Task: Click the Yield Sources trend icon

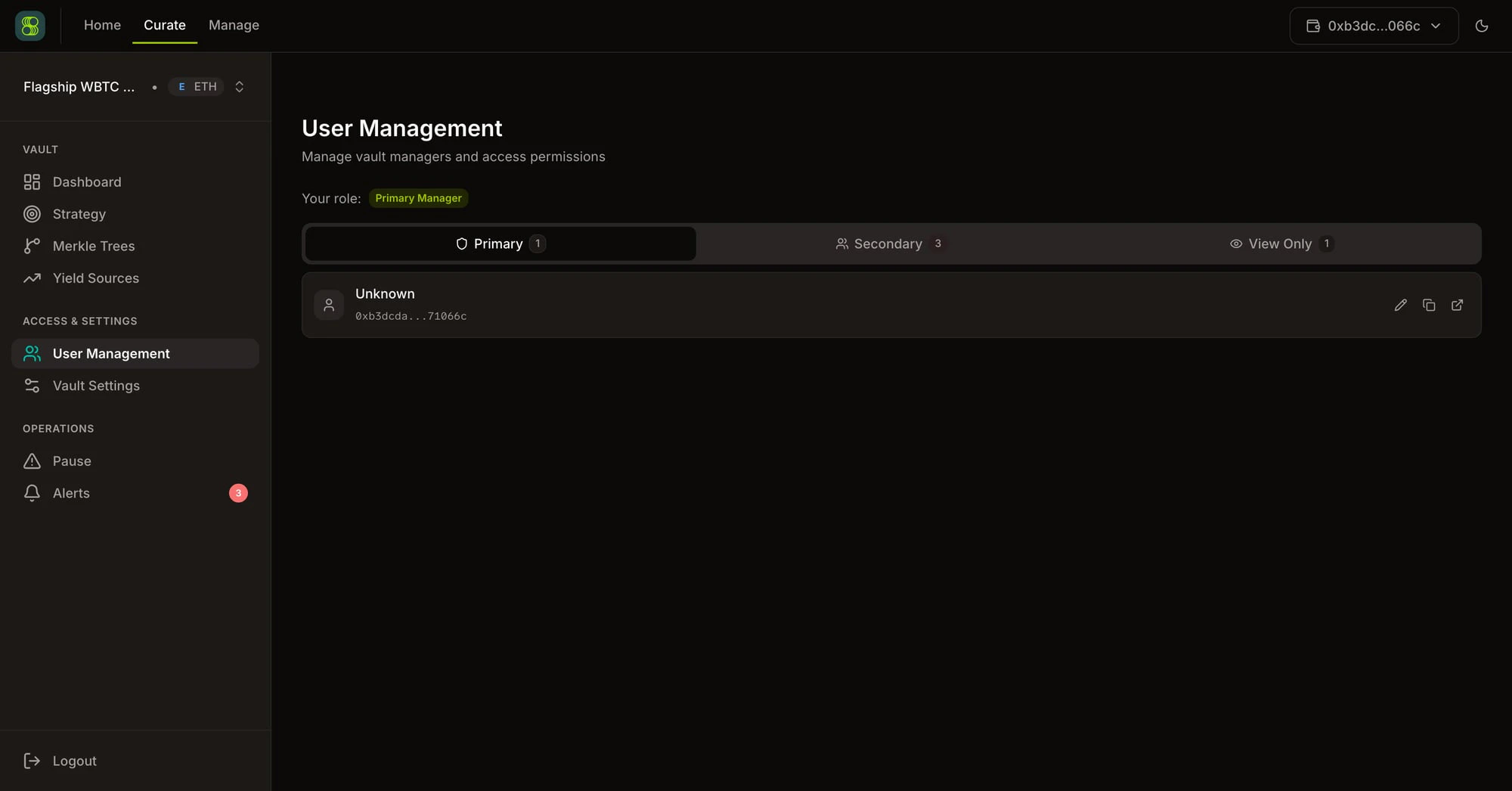Action: [x=32, y=278]
